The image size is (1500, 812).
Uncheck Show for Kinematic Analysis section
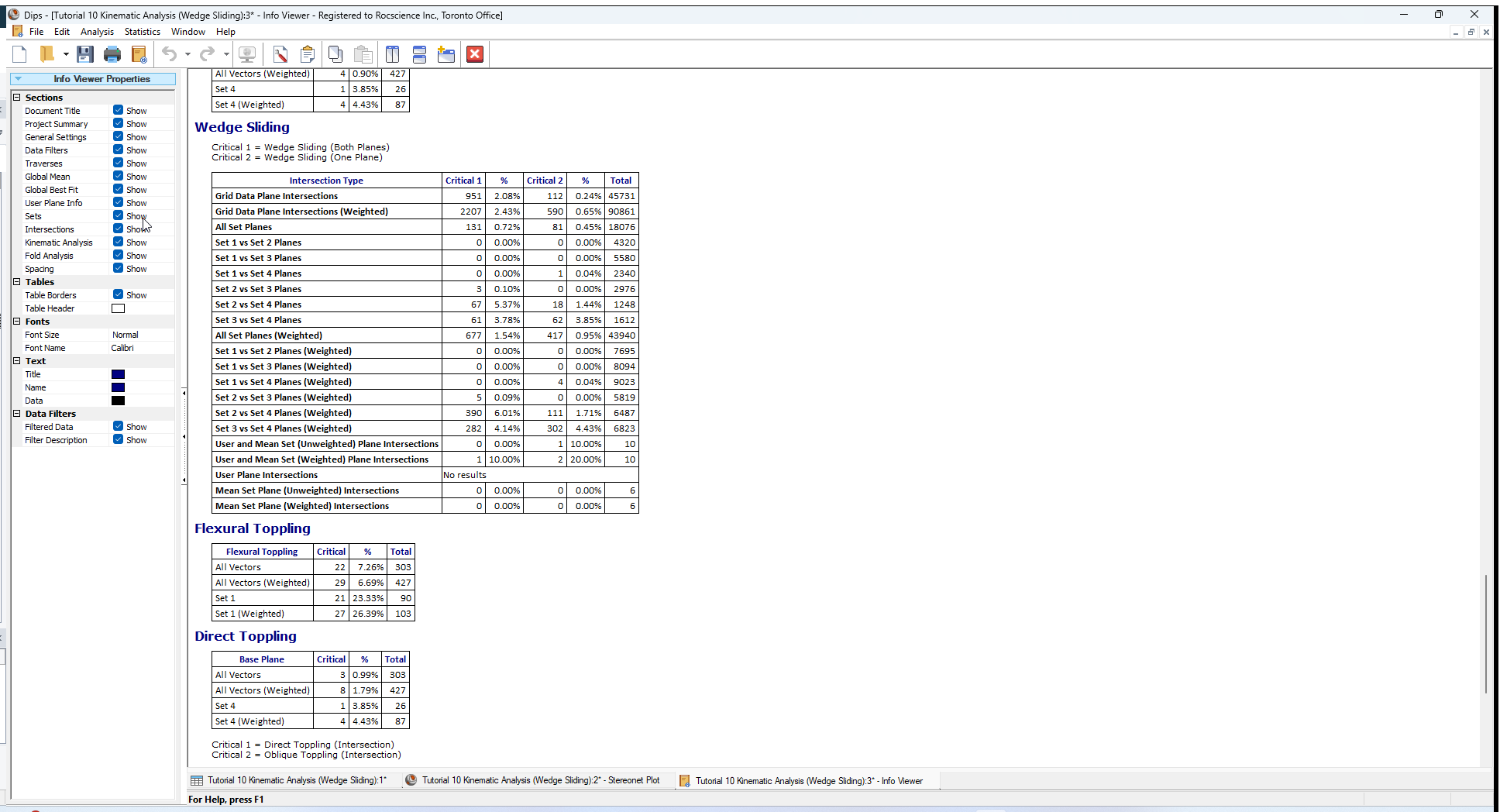[119, 242]
